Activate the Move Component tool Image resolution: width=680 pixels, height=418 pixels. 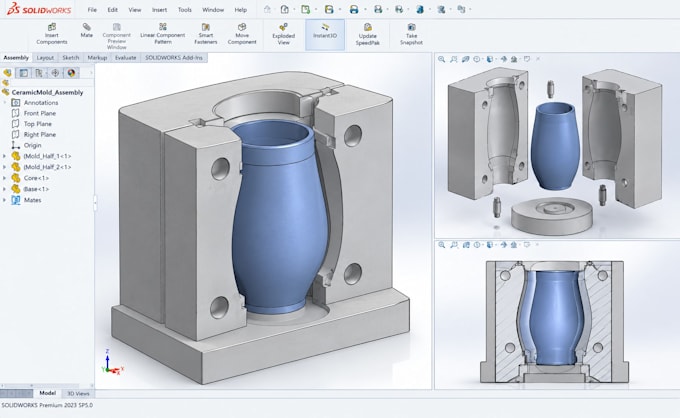[x=242, y=34]
